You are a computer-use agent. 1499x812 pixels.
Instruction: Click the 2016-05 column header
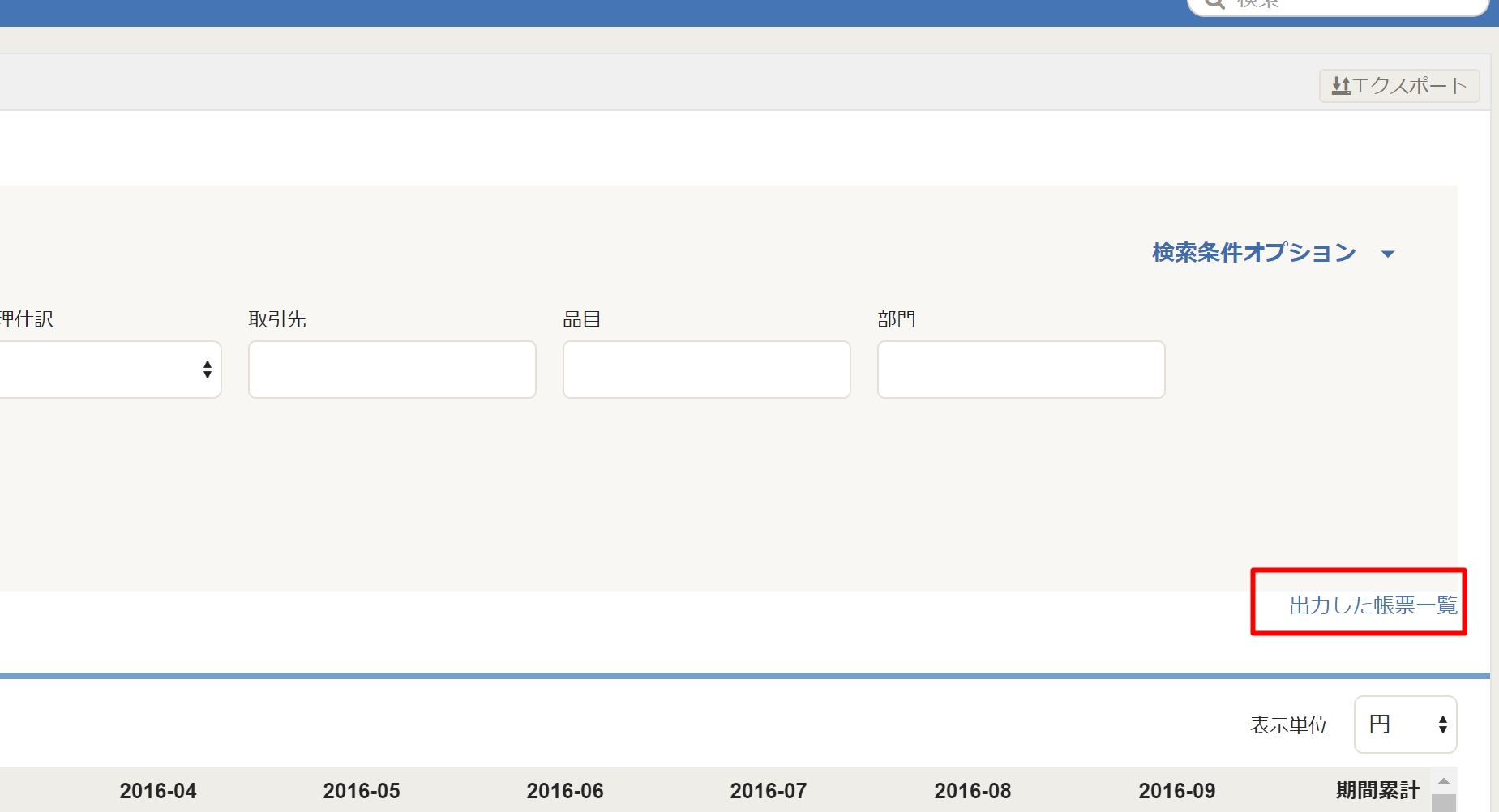point(362,791)
